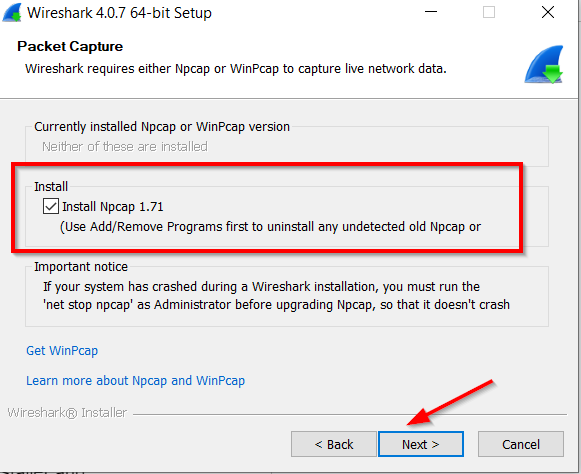Click the large Wireshark logo in header

pyautogui.click(x=544, y=64)
